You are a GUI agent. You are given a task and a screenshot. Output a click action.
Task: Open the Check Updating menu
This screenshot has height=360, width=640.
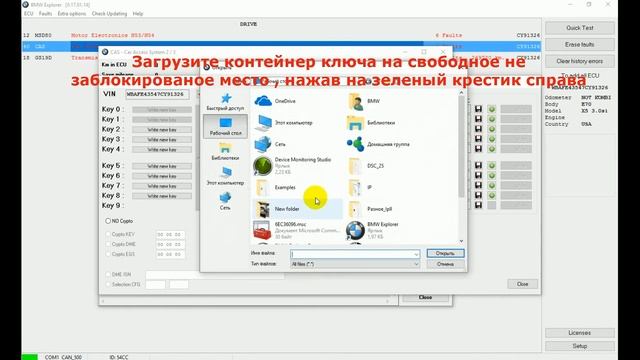tap(109, 13)
